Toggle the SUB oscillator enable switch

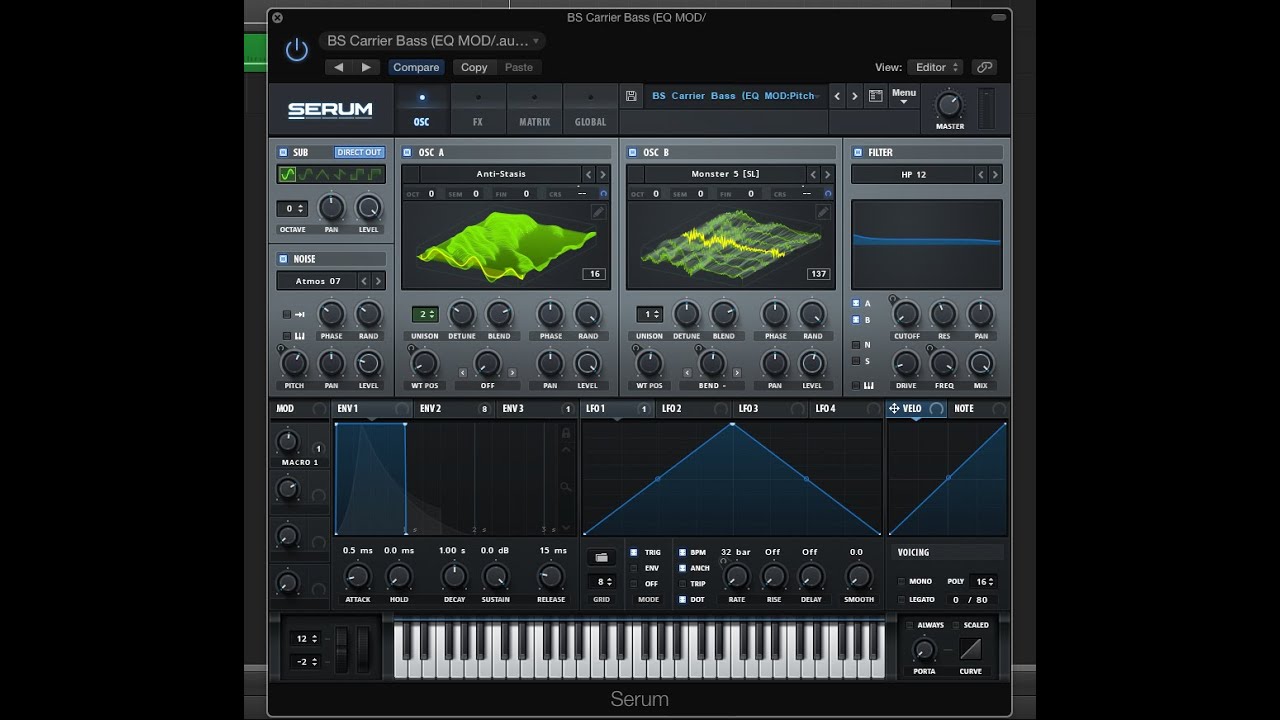tap(283, 152)
